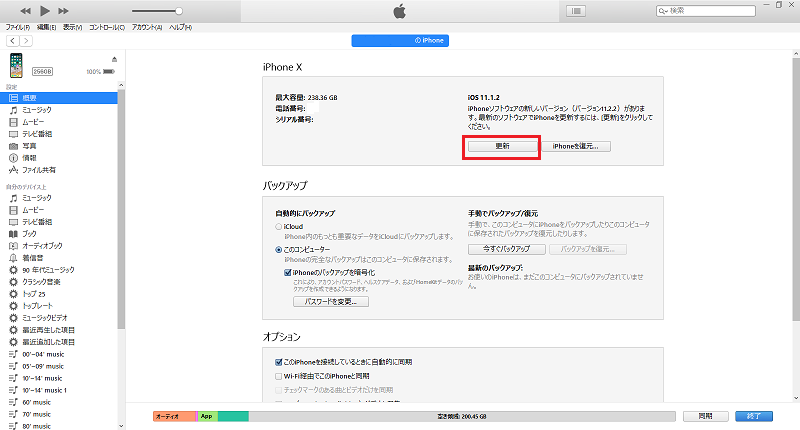Viewport: 800px width, 430px height.
Task: Open the list view icon next to search
Action: coord(576,11)
